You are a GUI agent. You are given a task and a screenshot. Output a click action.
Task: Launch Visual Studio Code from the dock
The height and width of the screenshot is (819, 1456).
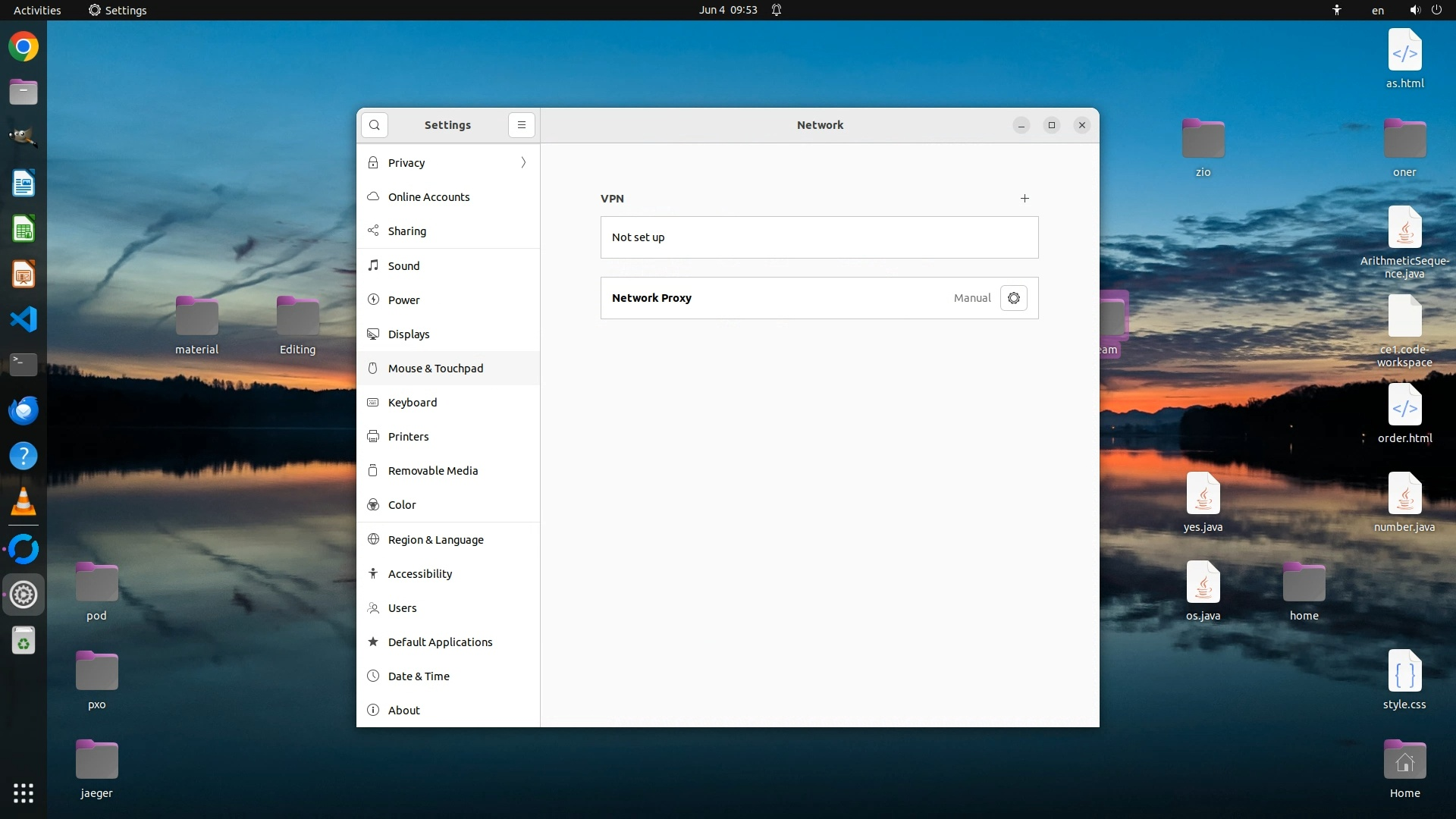point(24,319)
